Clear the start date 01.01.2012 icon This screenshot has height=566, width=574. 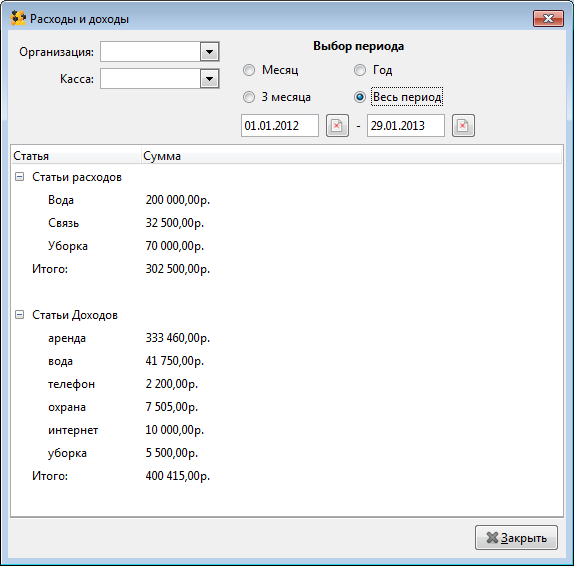coord(337,126)
